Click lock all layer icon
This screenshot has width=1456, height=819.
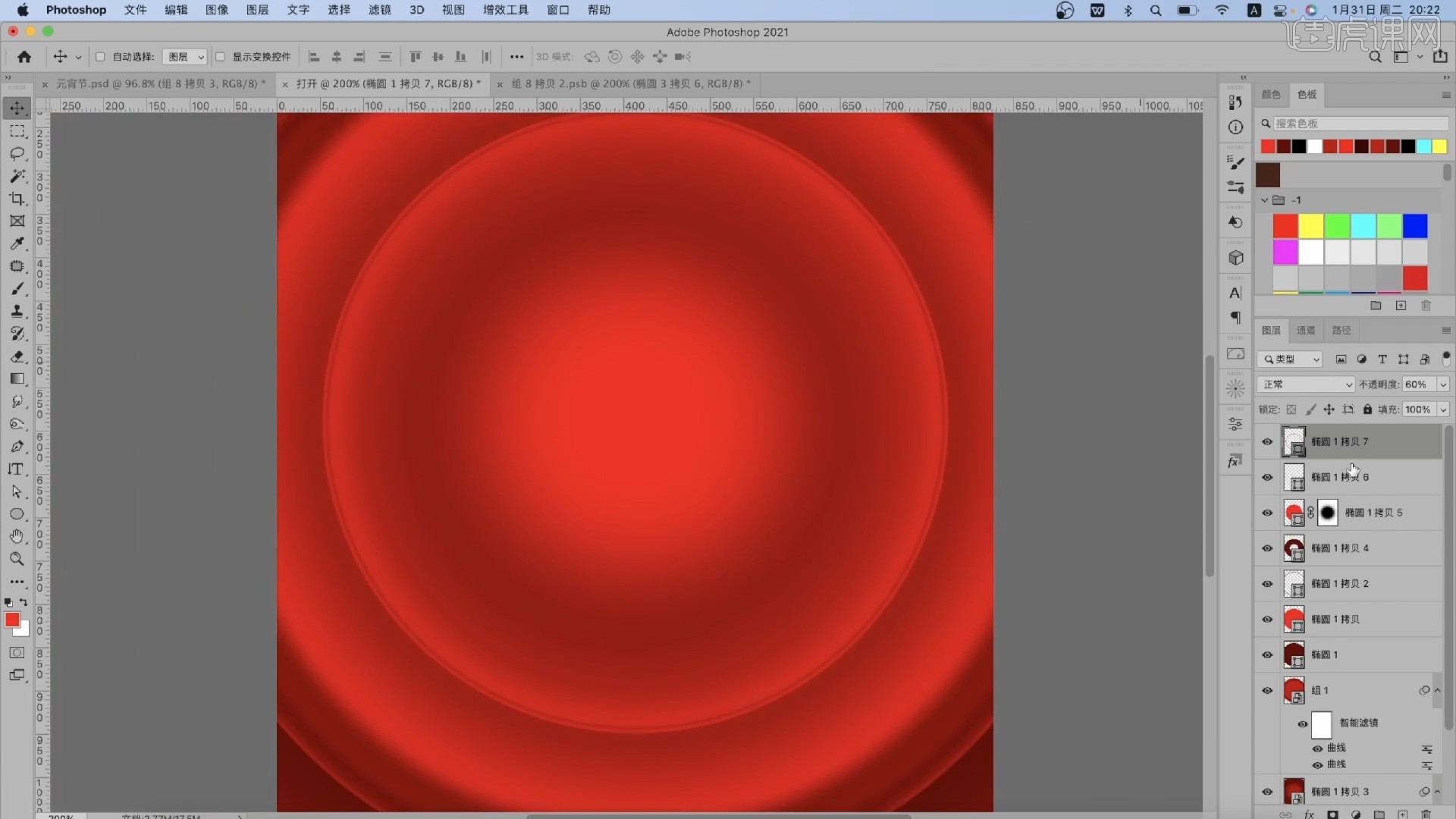tap(1367, 409)
